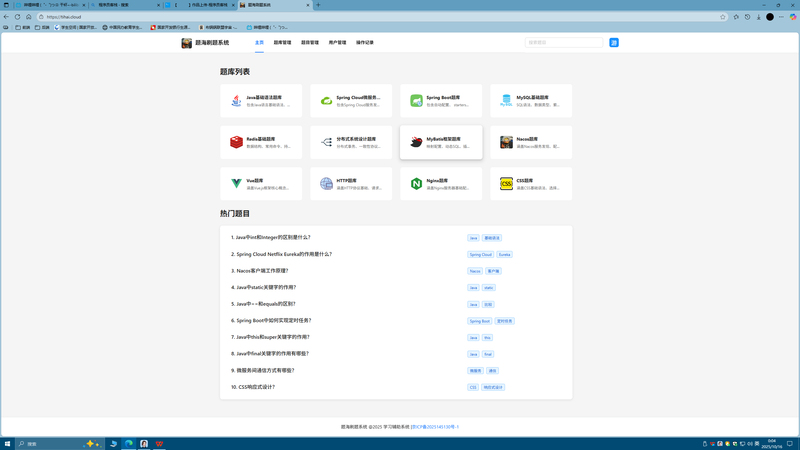The width and height of the screenshot is (800, 450).
Task: Click the green Nginx hexagon icon
Action: pos(416,184)
